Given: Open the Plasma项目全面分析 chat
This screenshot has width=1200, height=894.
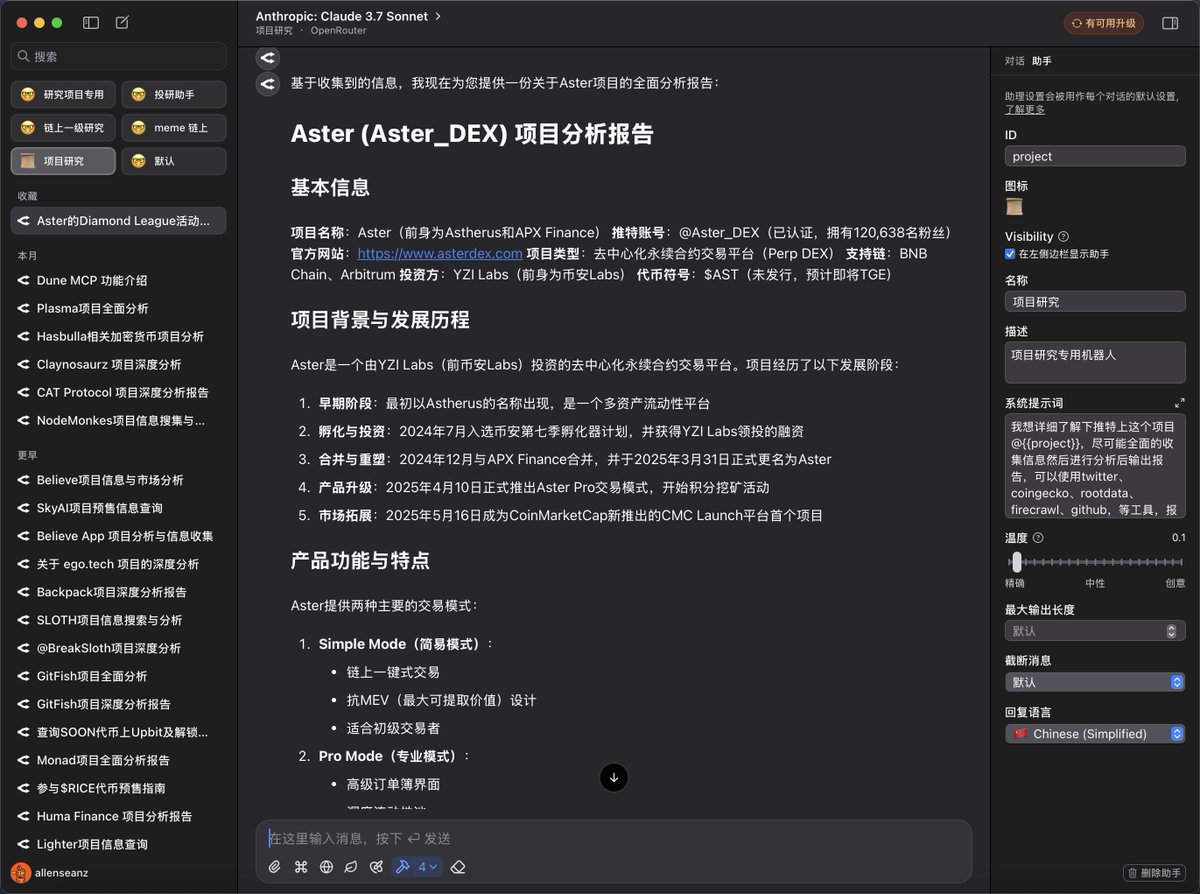Looking at the screenshot, I should (119, 309).
